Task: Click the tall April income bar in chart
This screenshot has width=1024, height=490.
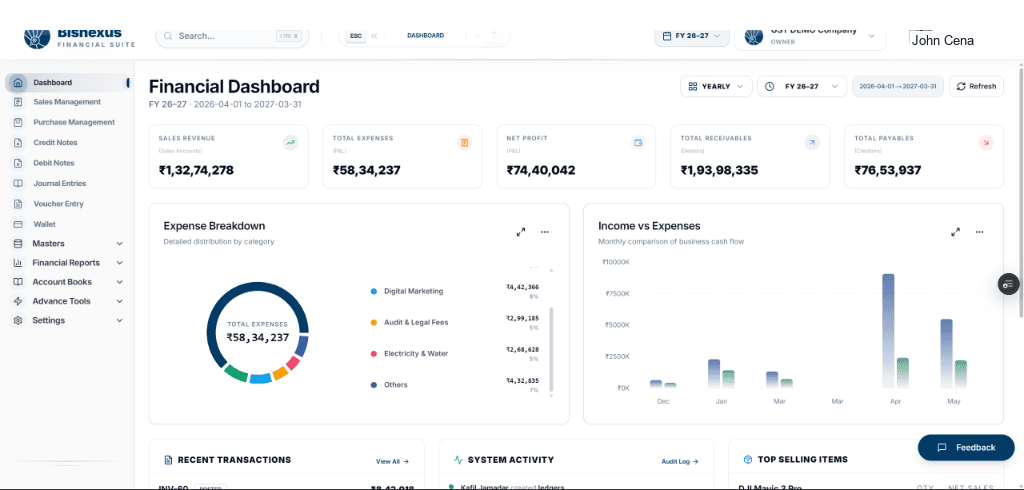Action: click(x=888, y=331)
